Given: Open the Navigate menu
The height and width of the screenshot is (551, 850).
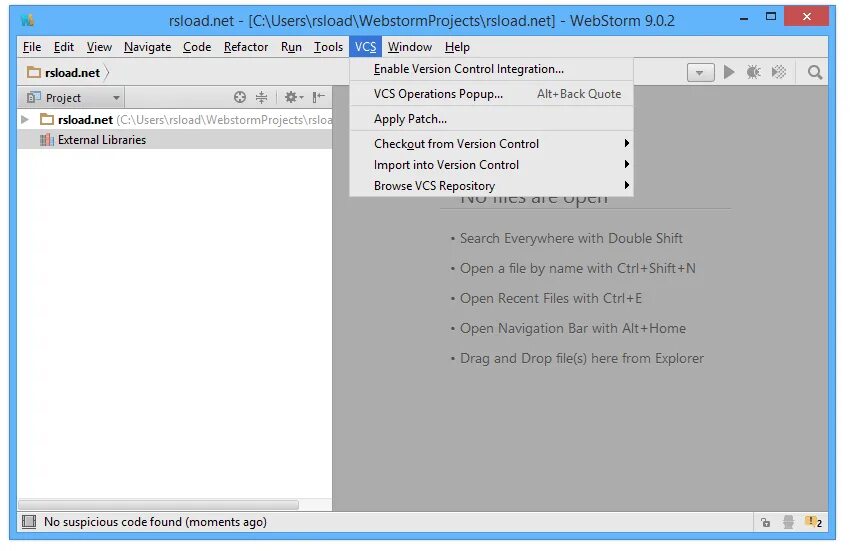Looking at the screenshot, I should coord(147,47).
